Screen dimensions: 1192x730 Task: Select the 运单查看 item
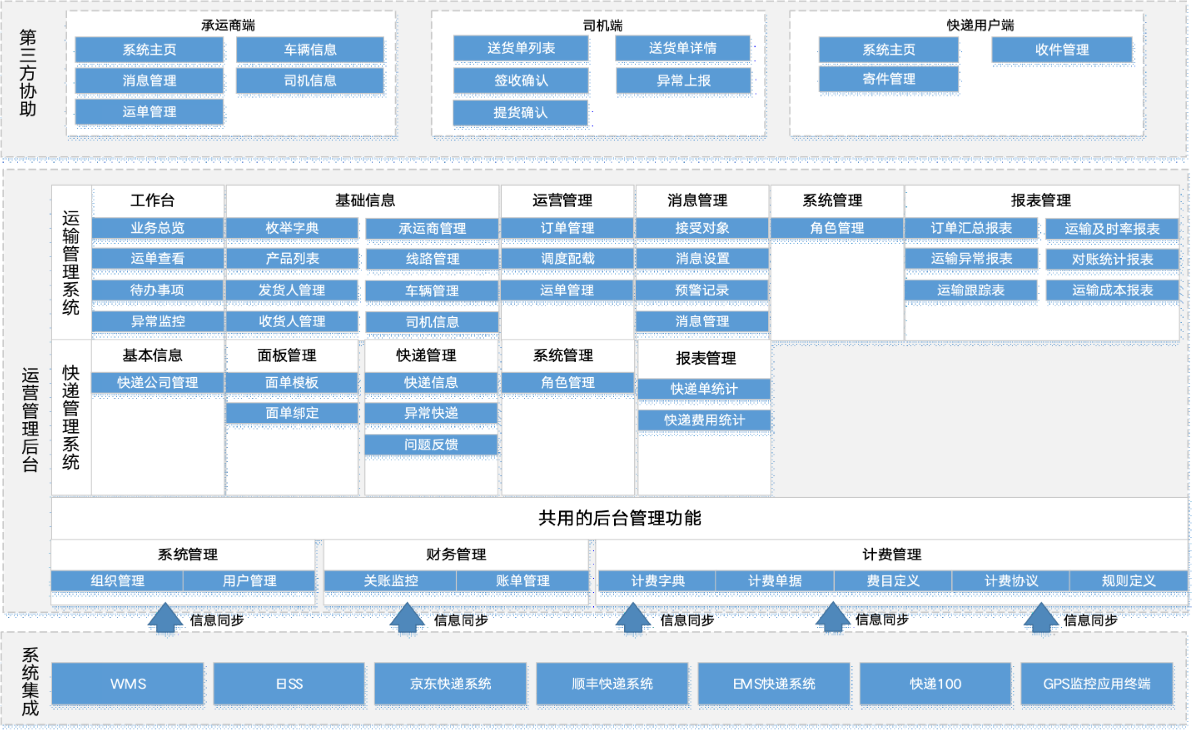coord(157,259)
